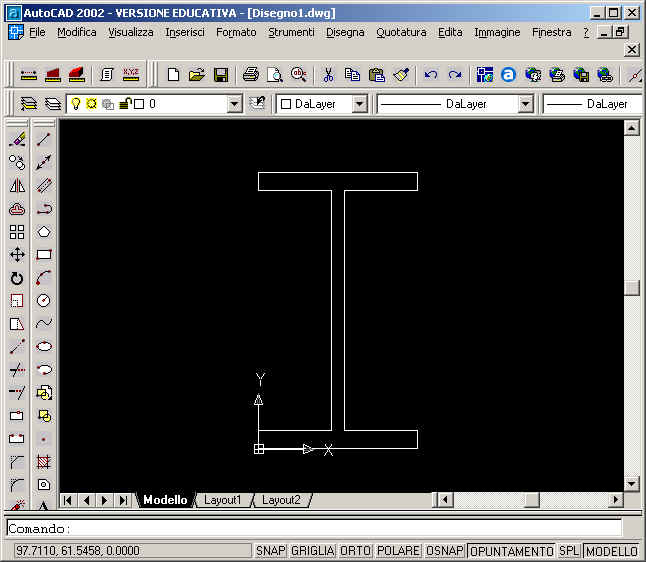Click the vertical scrollbar thumb

click(x=632, y=288)
